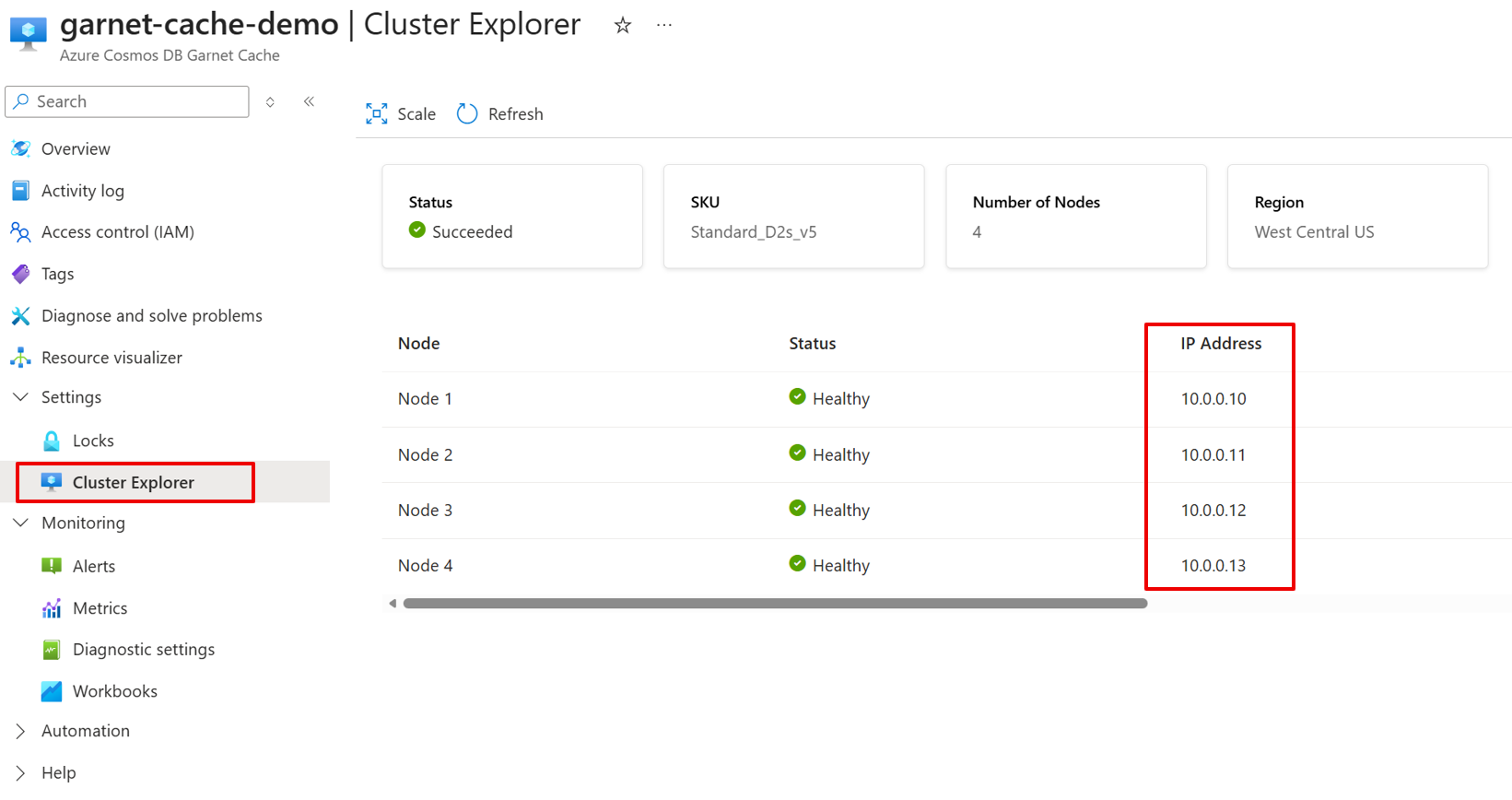
Task: Click the Locks padlock icon
Action: (52, 441)
